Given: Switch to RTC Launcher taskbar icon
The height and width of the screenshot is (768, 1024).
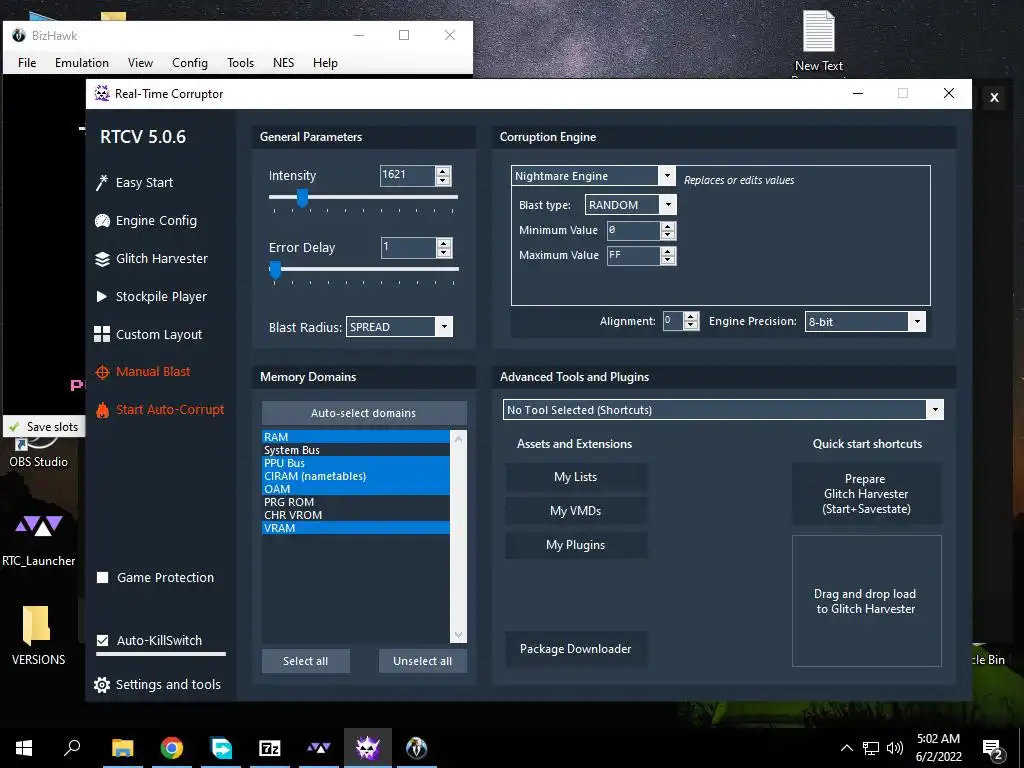Looking at the screenshot, I should (x=319, y=748).
